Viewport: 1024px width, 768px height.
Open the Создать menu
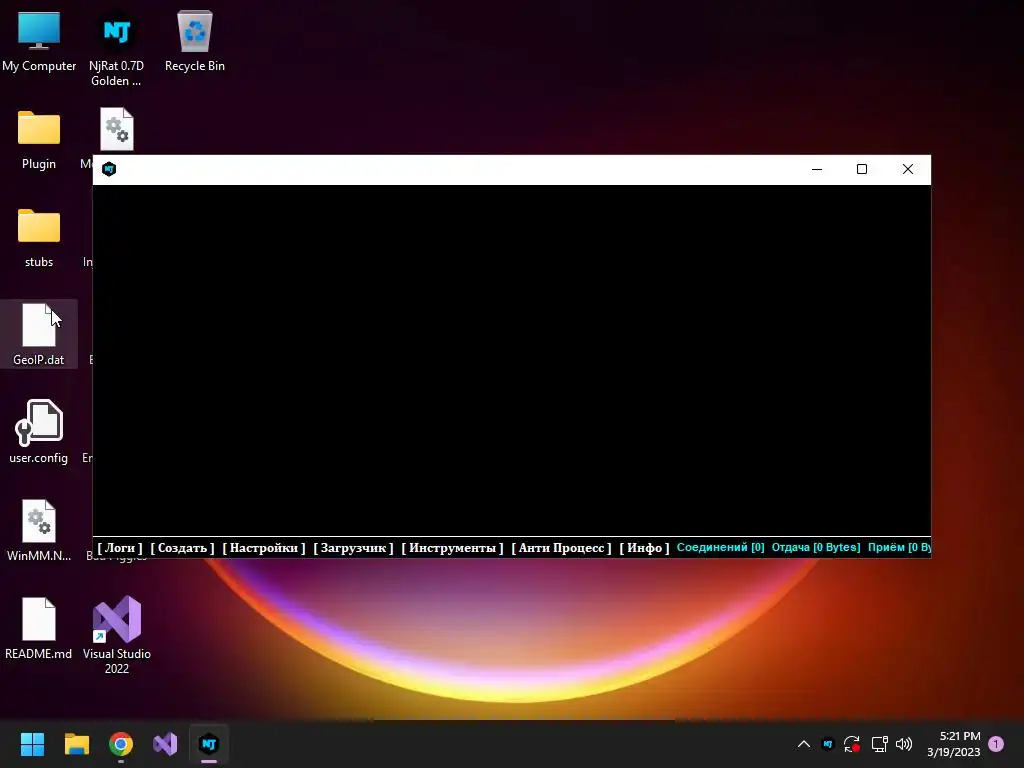click(182, 548)
